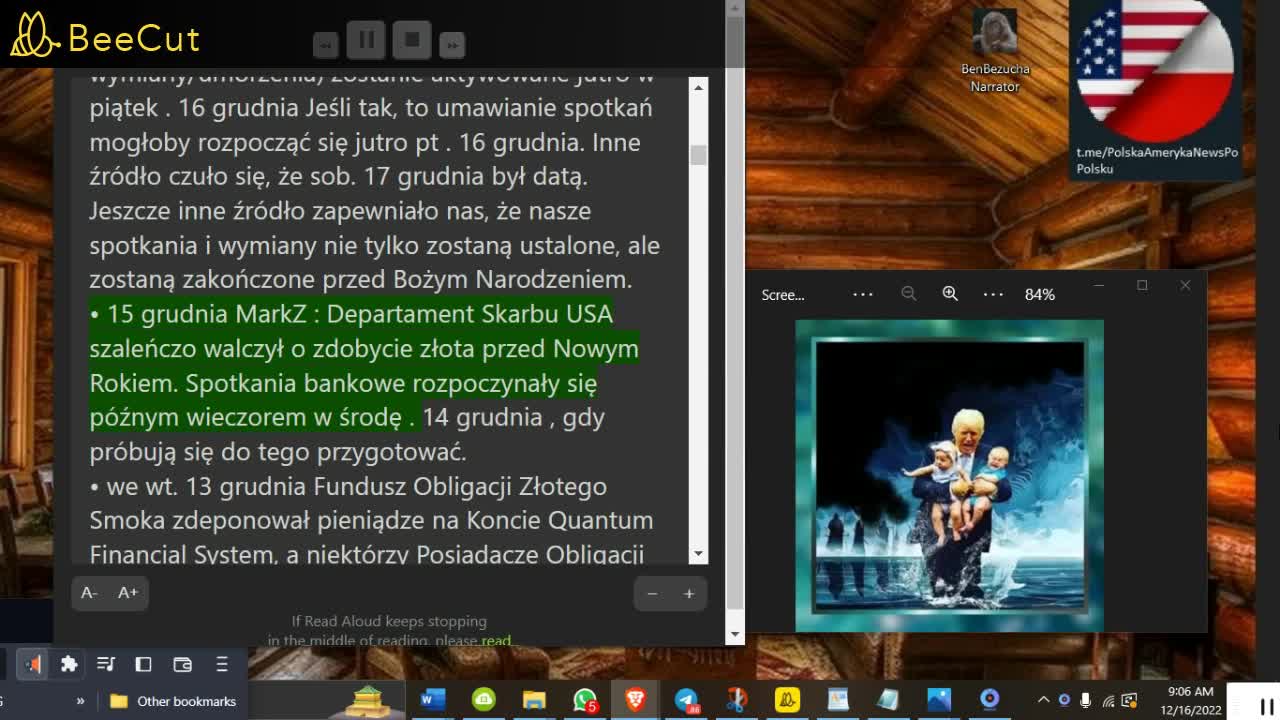Close the Photos viewer window
The height and width of the screenshot is (720, 1280).
click(x=1185, y=286)
